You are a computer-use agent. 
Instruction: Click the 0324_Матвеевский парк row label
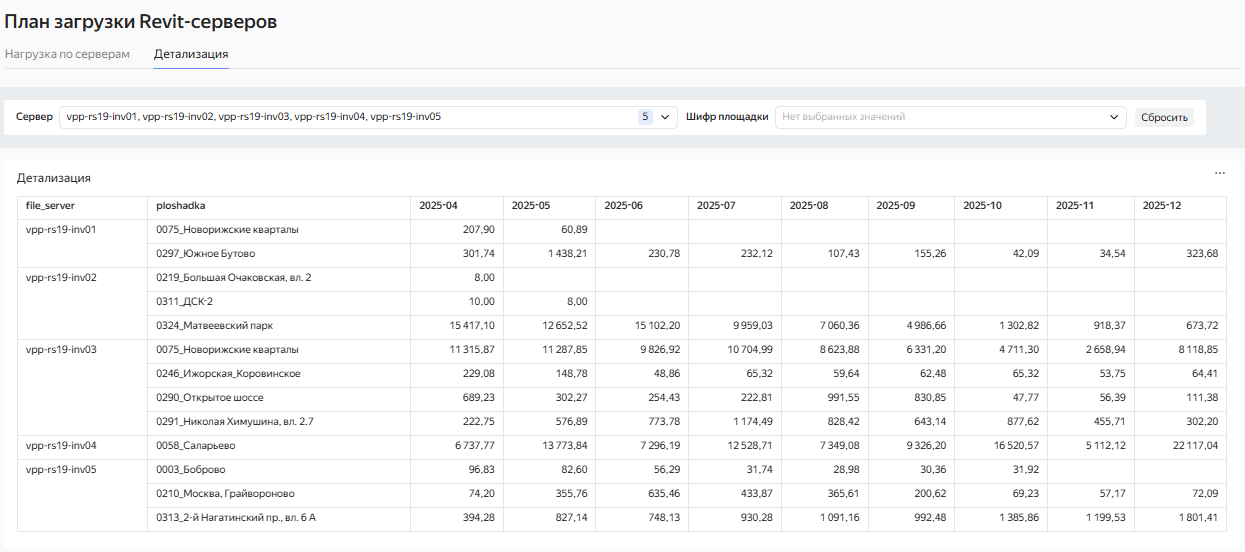[x=214, y=326]
